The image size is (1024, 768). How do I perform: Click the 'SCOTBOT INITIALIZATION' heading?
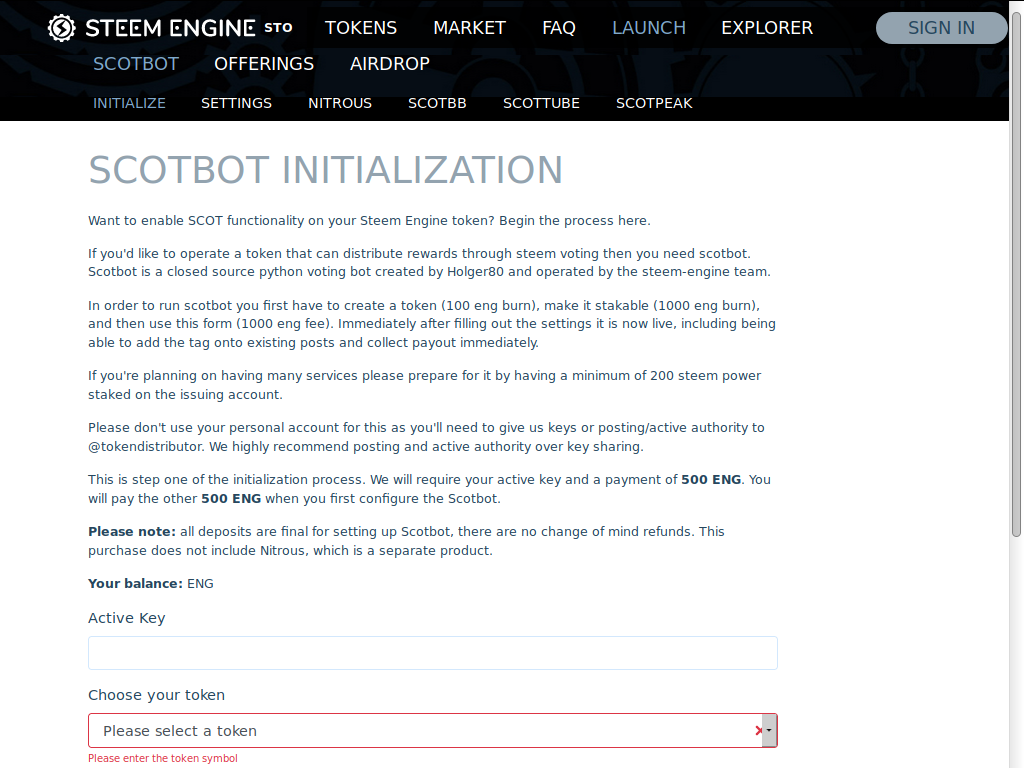325,170
